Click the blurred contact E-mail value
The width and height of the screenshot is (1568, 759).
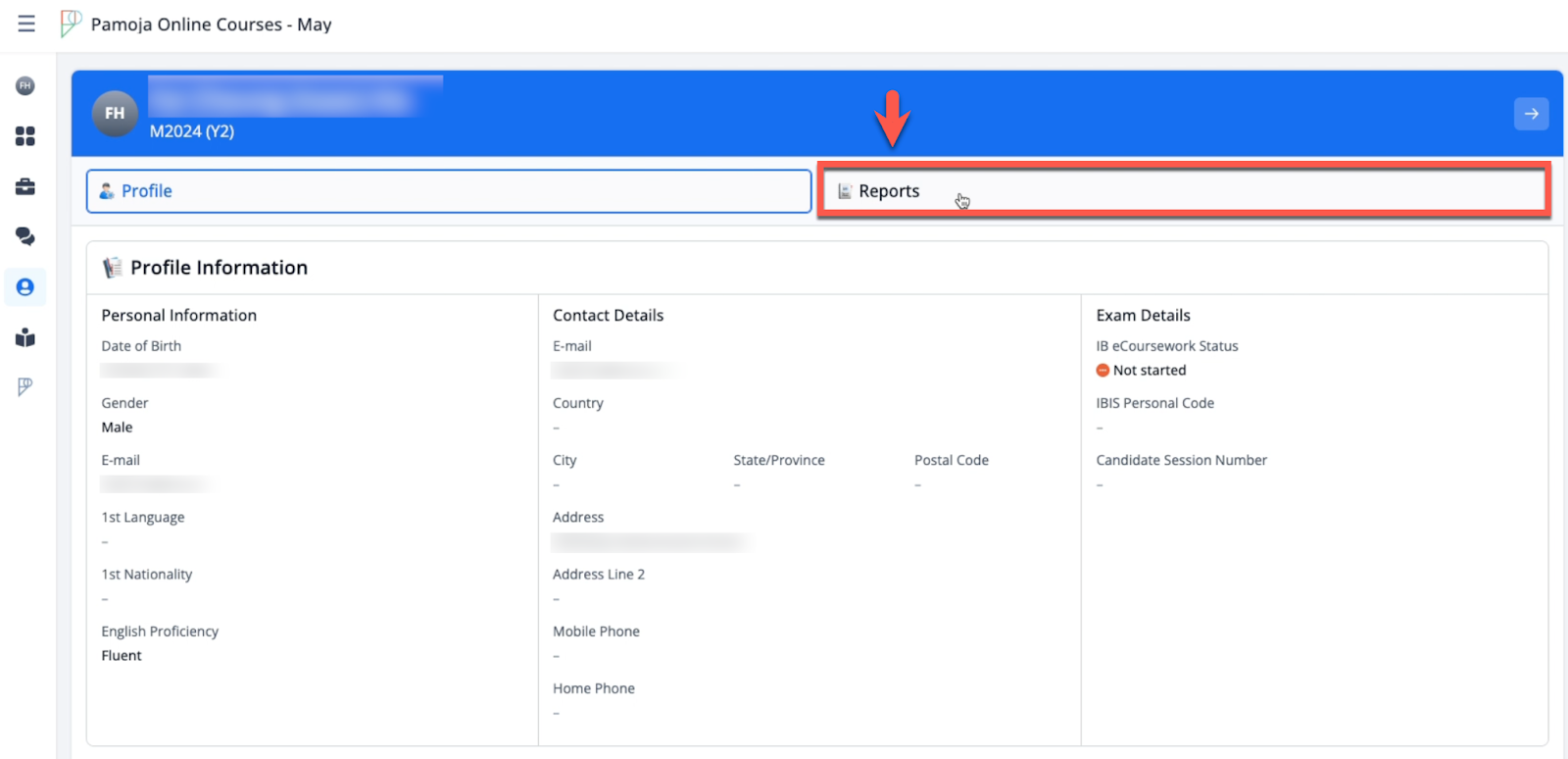(613, 371)
